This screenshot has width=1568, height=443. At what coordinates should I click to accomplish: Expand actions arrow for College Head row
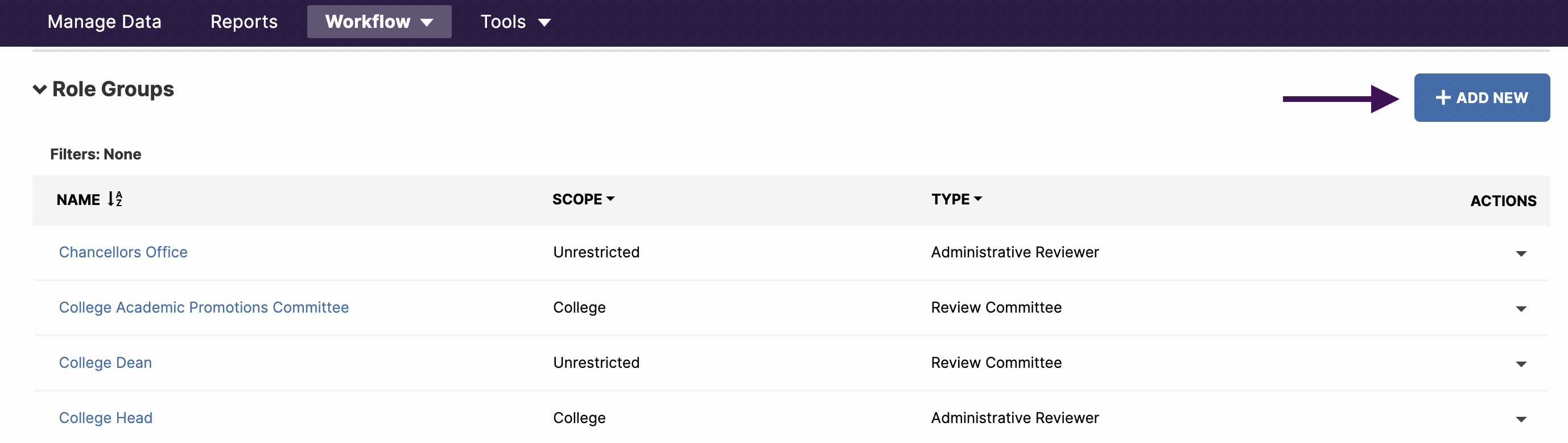1521,419
